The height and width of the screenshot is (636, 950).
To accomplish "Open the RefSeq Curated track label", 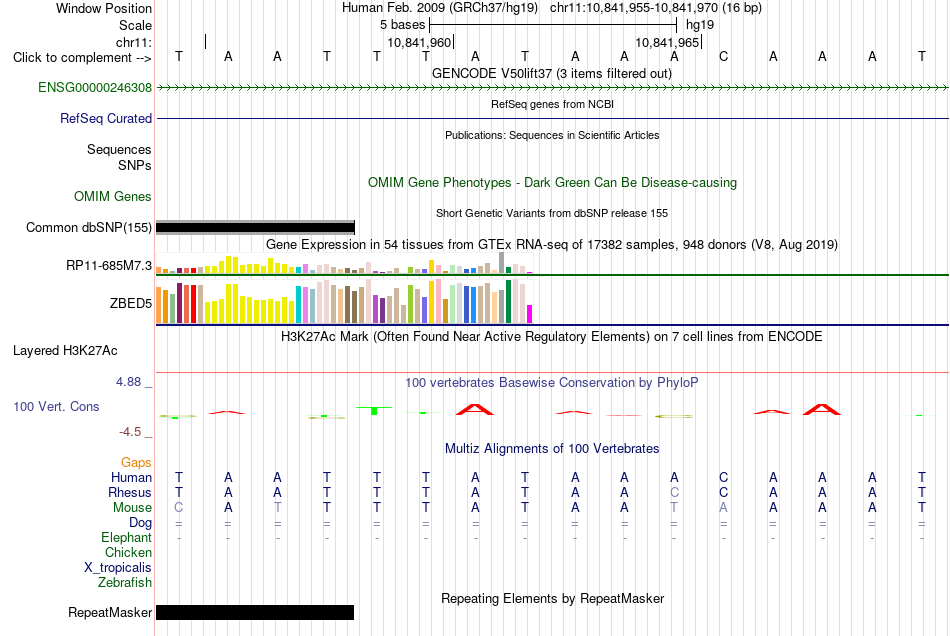I will (106, 118).
